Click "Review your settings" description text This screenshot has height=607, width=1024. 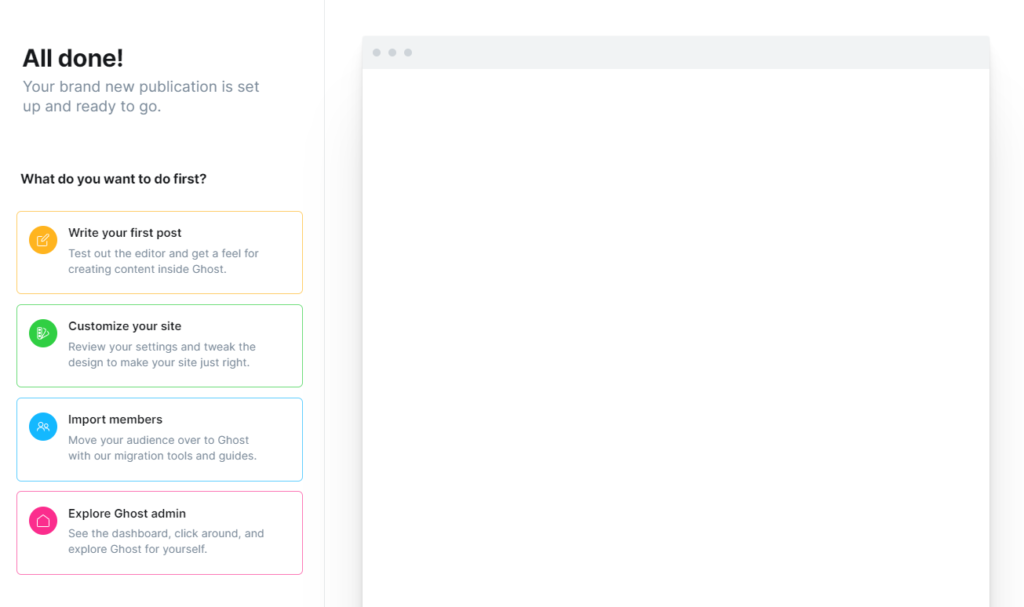[x=162, y=354]
